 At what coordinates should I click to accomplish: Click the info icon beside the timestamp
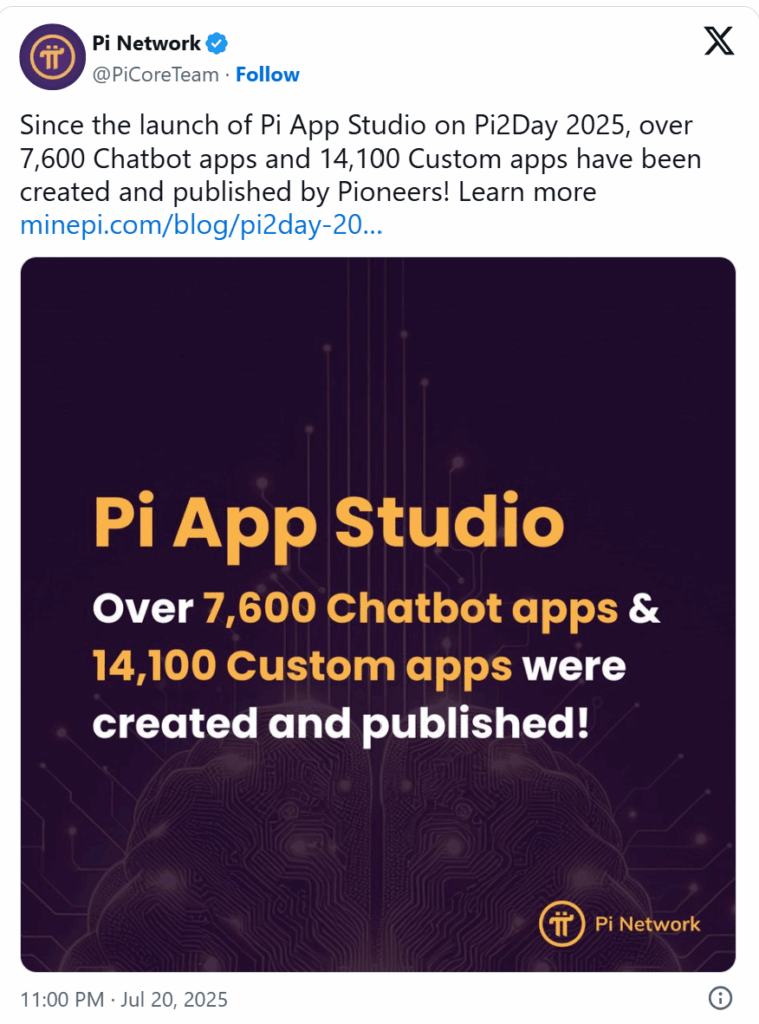(x=720, y=998)
